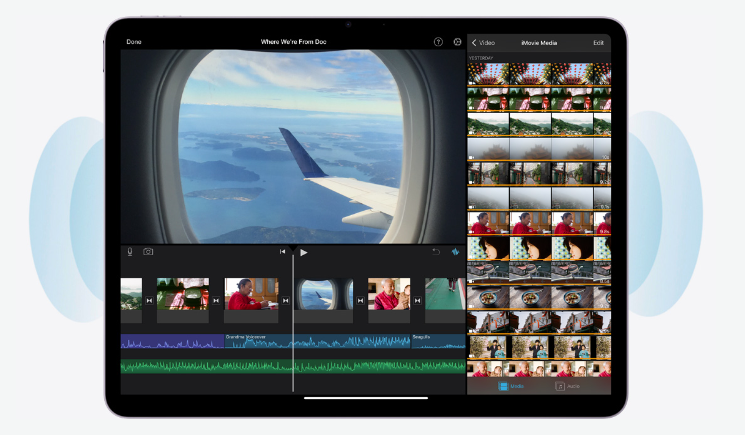Play the movie preview
745x435 pixels.
coord(304,252)
